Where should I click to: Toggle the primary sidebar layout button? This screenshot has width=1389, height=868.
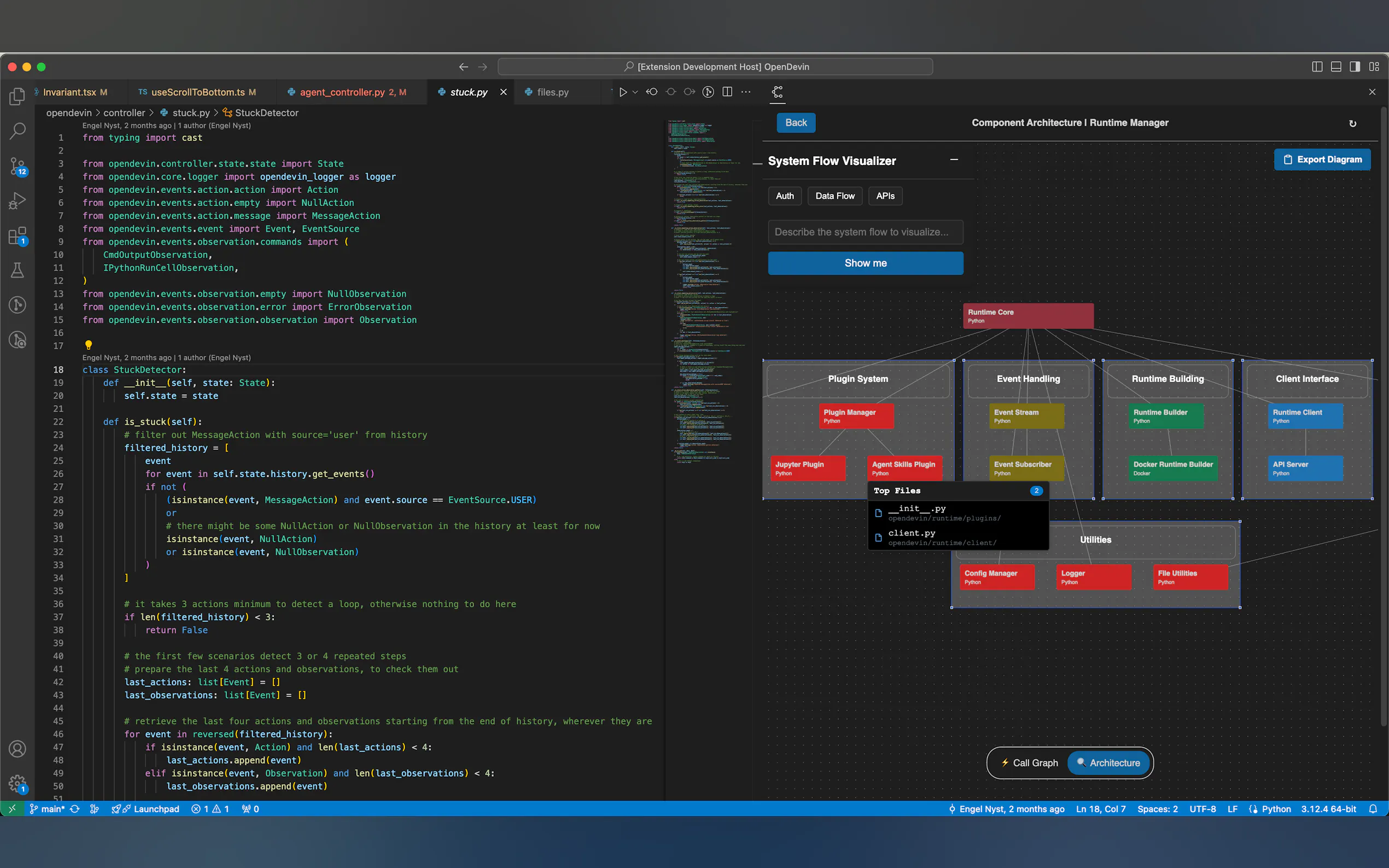pos(1317,67)
